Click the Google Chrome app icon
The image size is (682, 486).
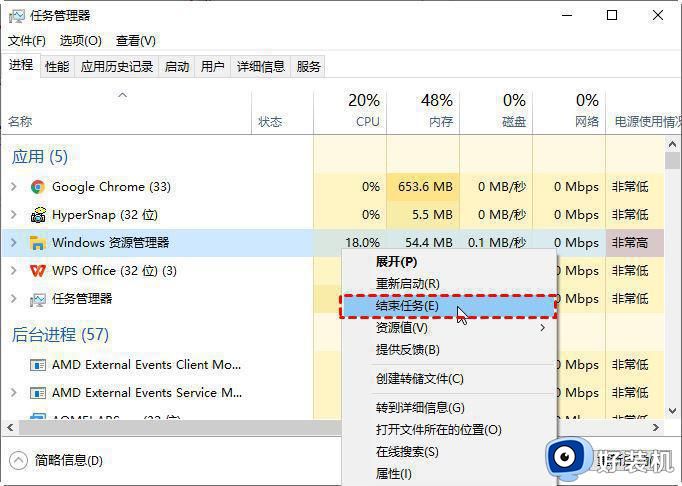coord(38,187)
